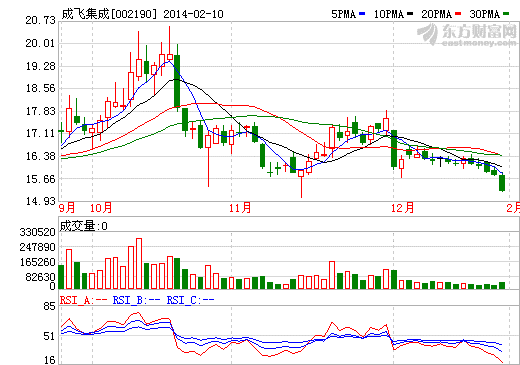Click the chart title 成飞集成[002190]

109,14
